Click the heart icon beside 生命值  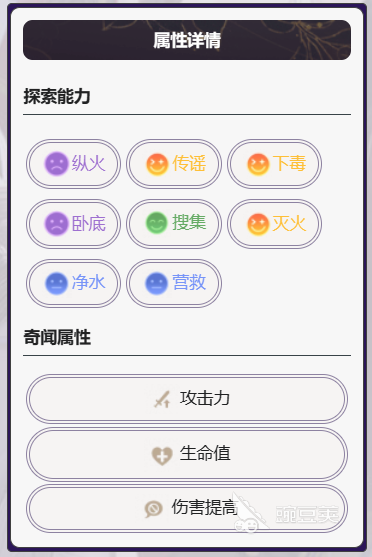(162, 456)
